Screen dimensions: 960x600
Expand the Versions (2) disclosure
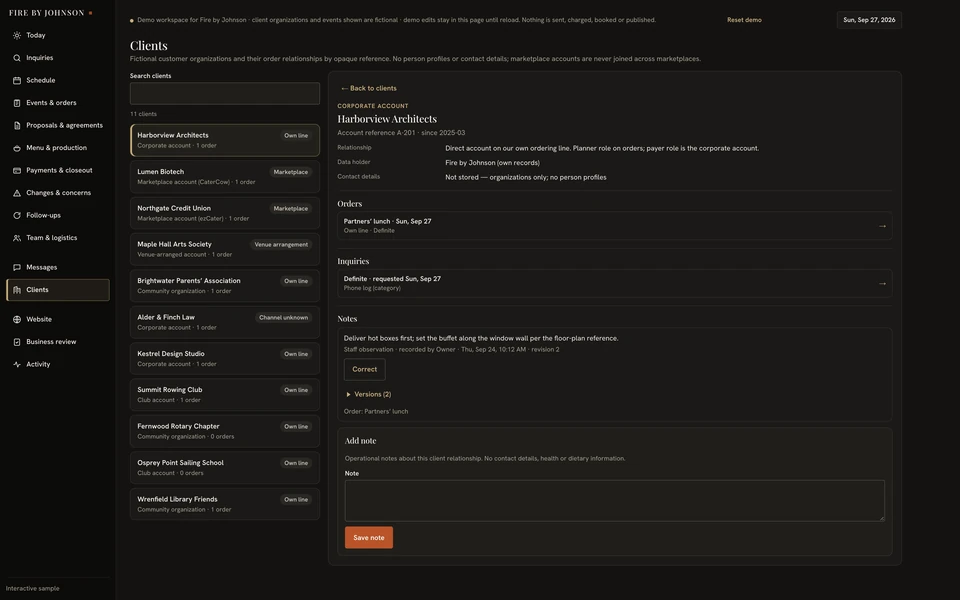coord(368,394)
